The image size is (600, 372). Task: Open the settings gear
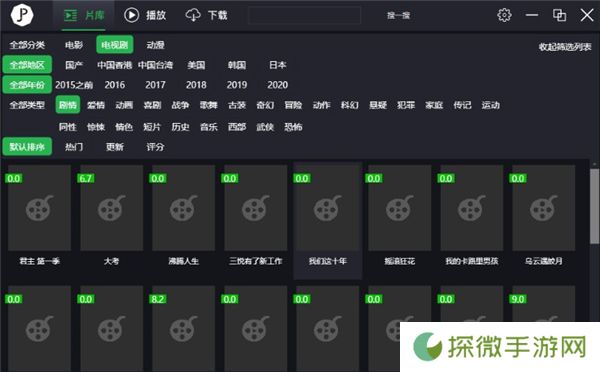pos(504,15)
